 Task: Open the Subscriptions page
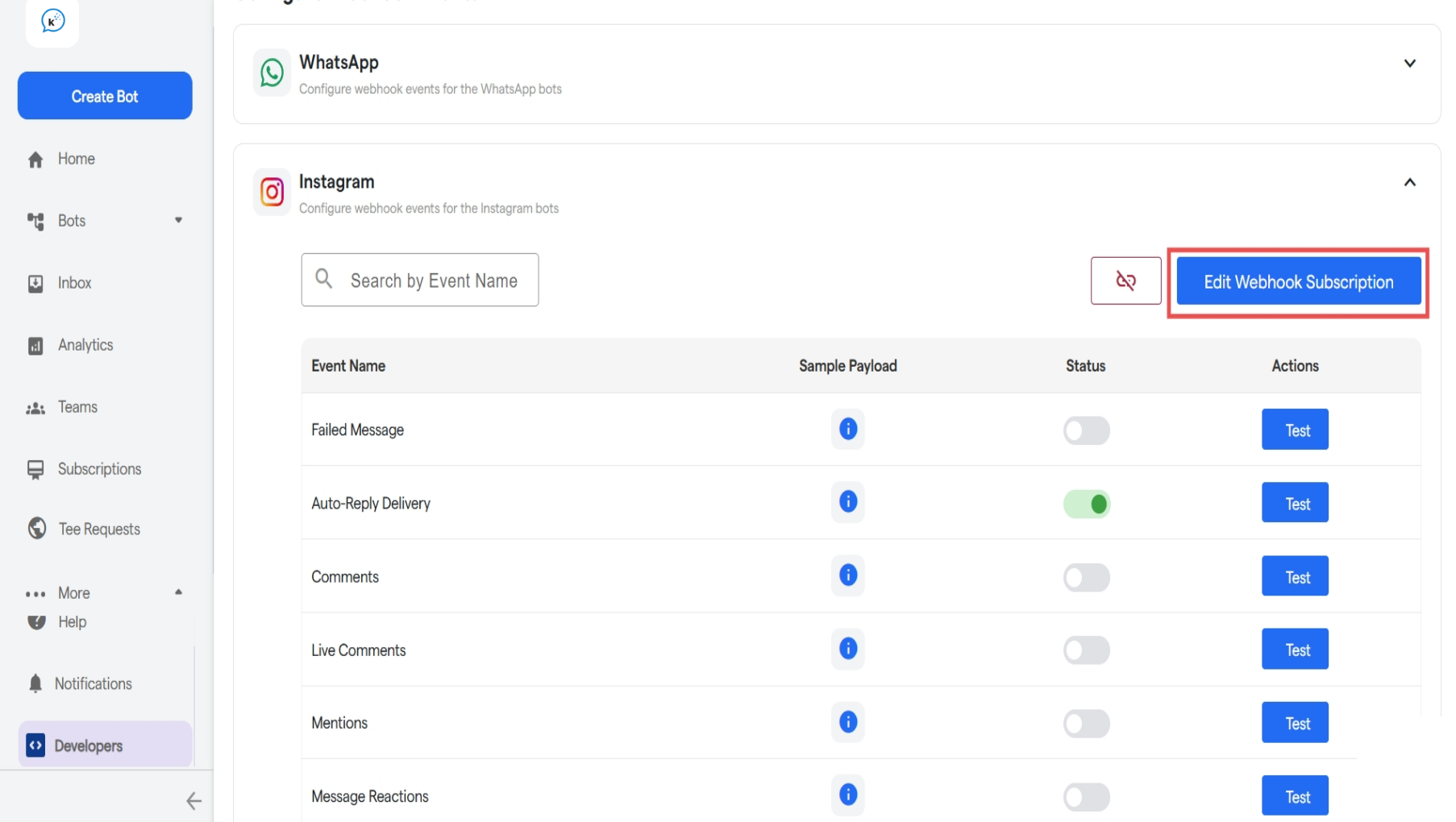(98, 468)
